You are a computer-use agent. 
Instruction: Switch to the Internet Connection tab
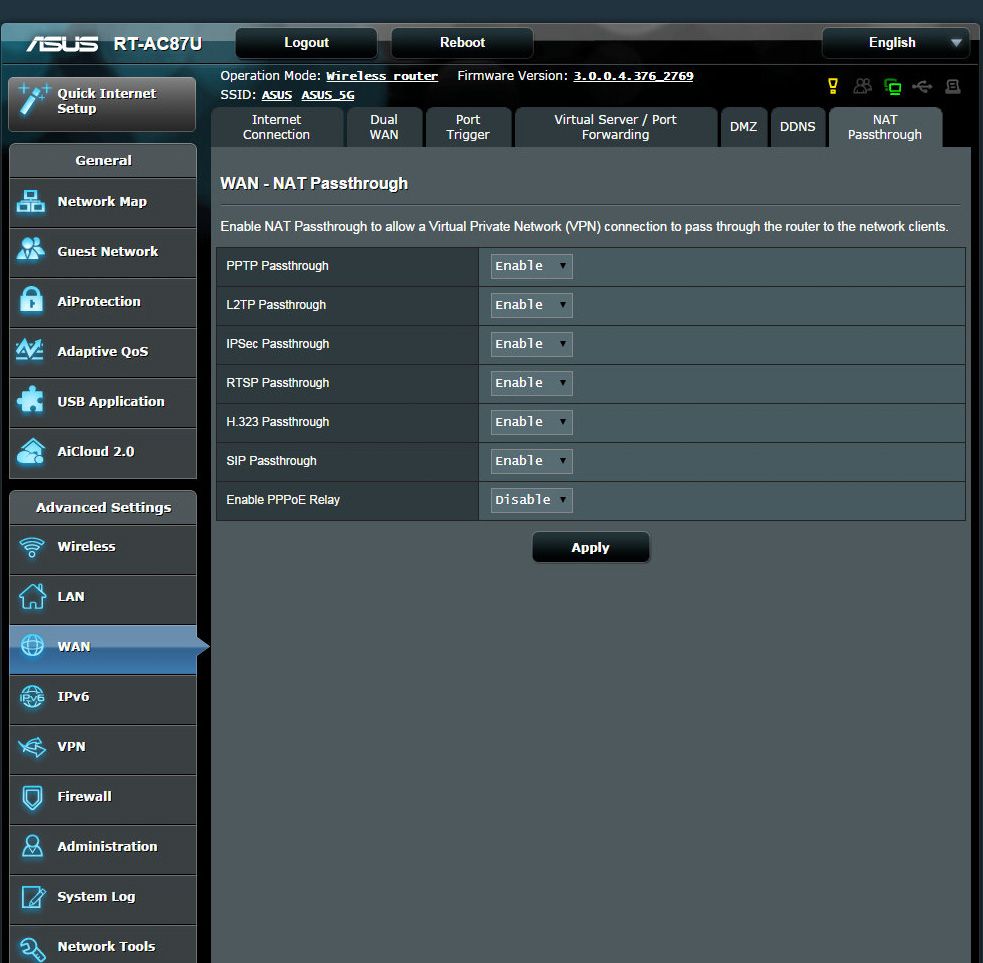276,127
